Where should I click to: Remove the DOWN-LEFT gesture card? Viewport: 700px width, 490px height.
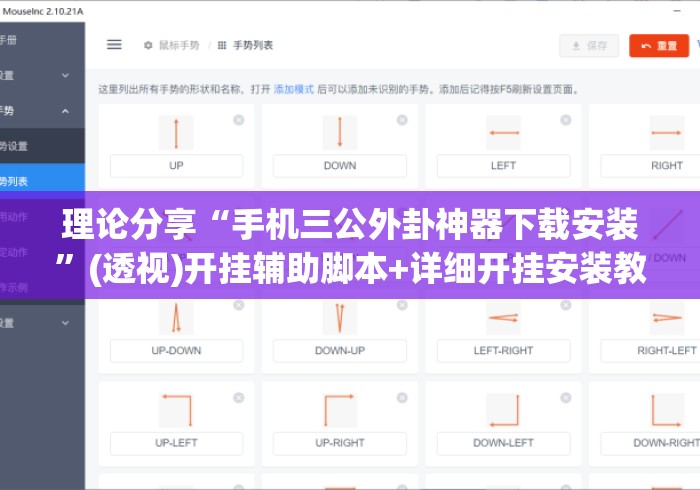(x=566, y=398)
